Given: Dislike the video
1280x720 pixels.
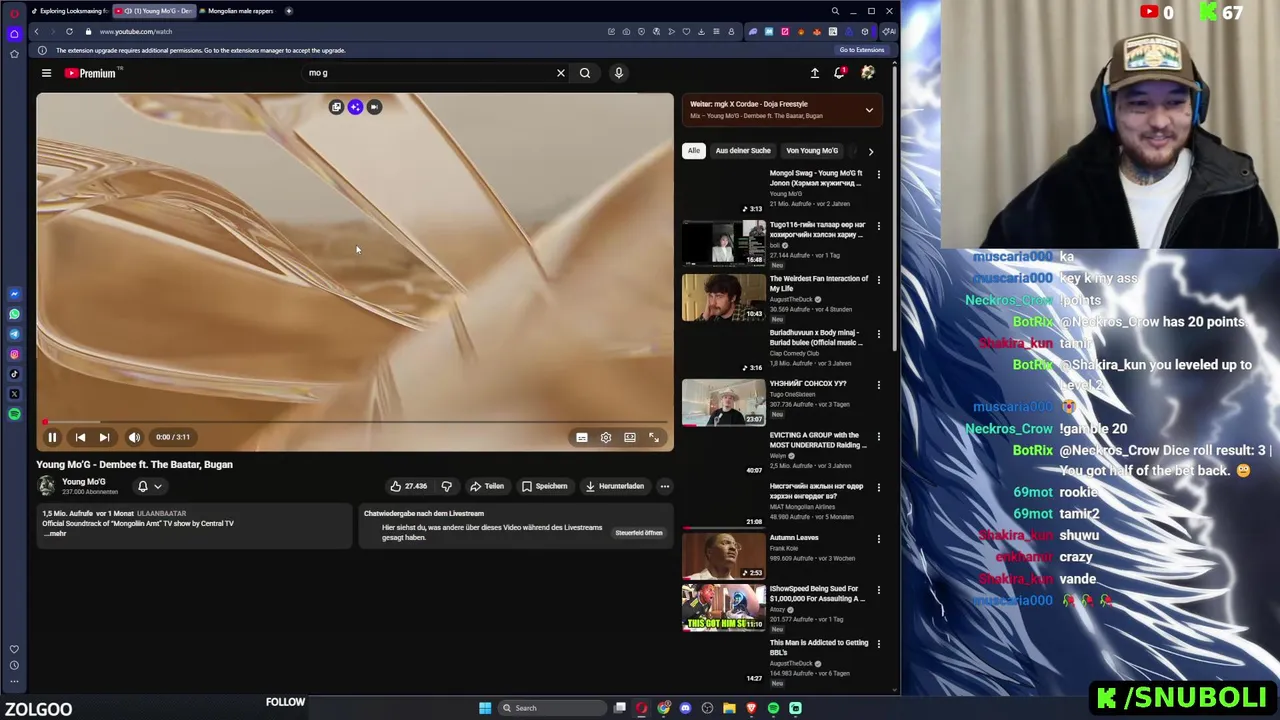Looking at the screenshot, I should click(x=447, y=486).
